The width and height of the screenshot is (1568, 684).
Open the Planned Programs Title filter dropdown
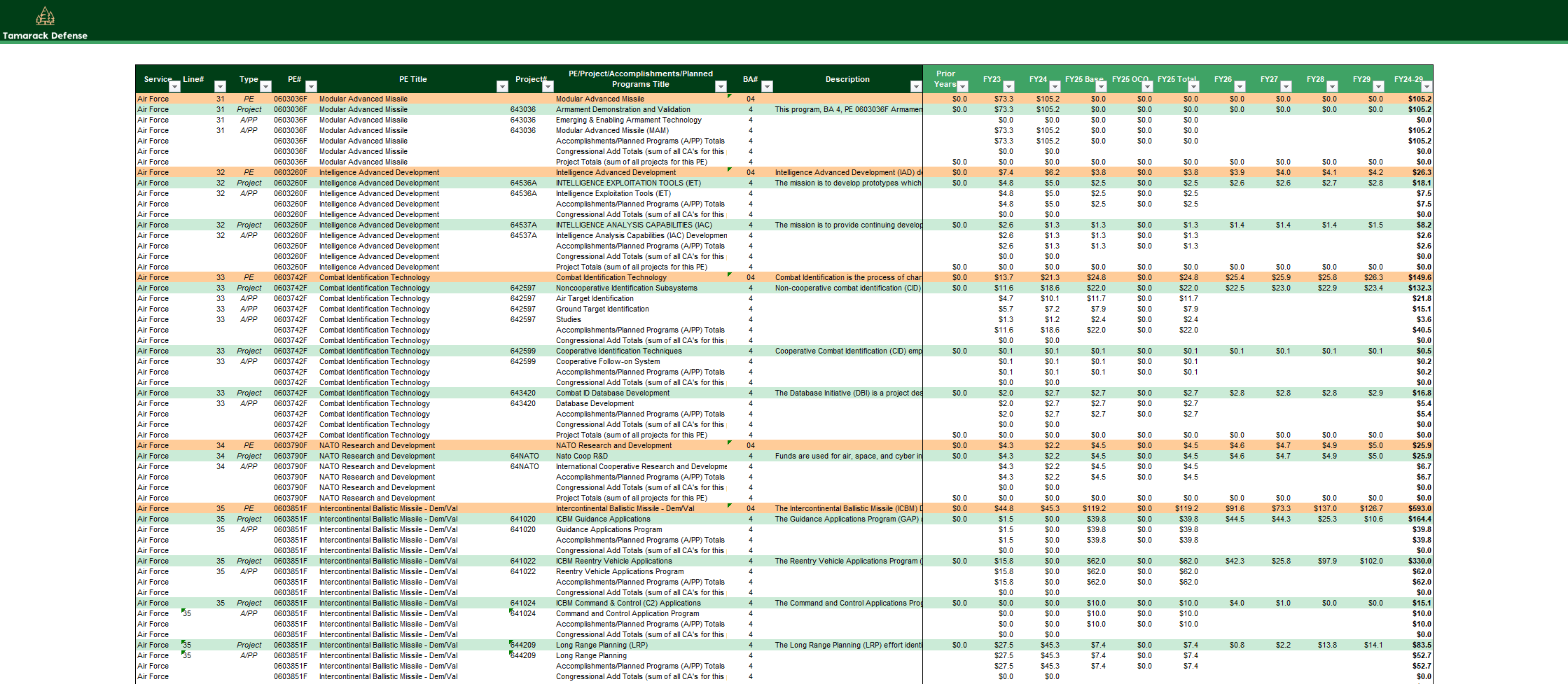(x=721, y=87)
